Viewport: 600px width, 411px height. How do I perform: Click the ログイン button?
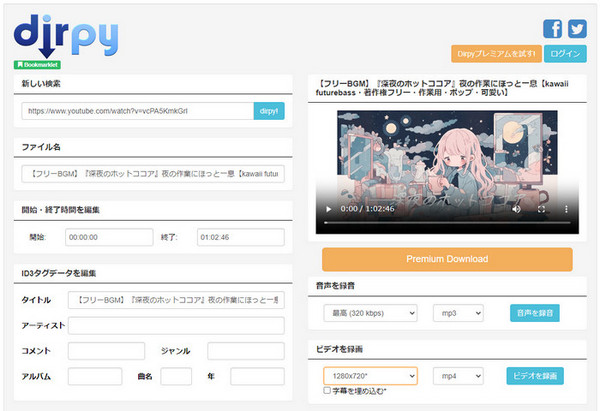point(565,54)
